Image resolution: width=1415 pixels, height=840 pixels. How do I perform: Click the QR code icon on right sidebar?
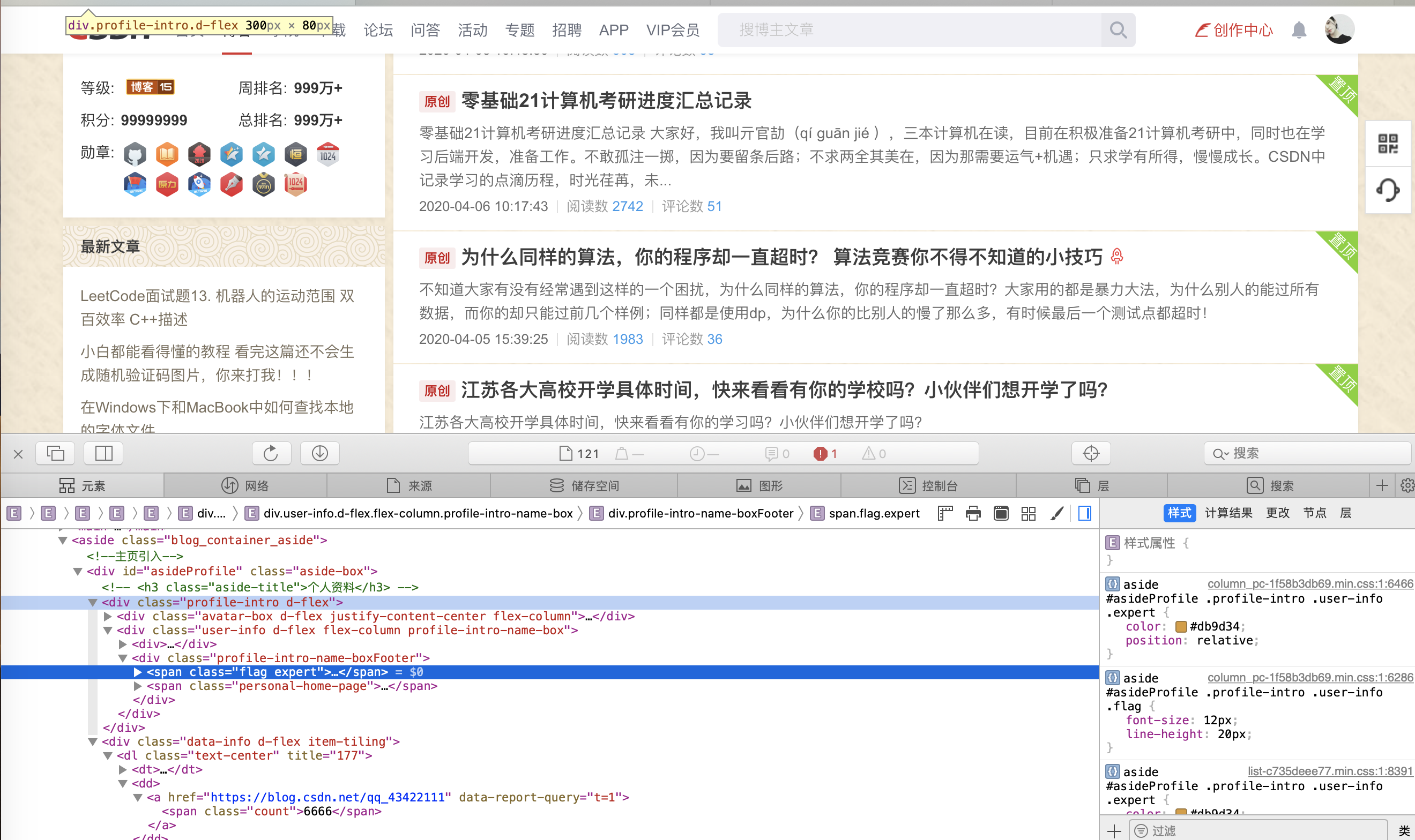point(1388,144)
